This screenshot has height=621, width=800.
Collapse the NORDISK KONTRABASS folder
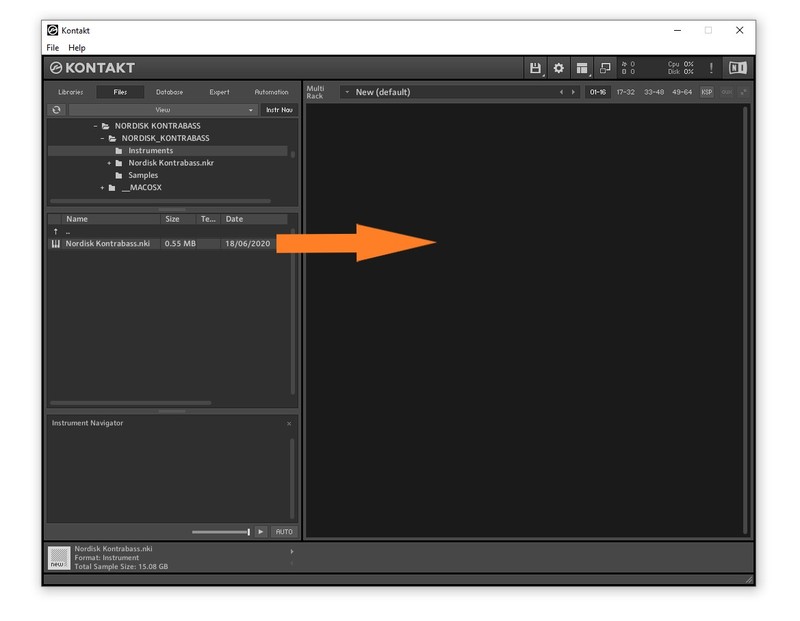95,126
